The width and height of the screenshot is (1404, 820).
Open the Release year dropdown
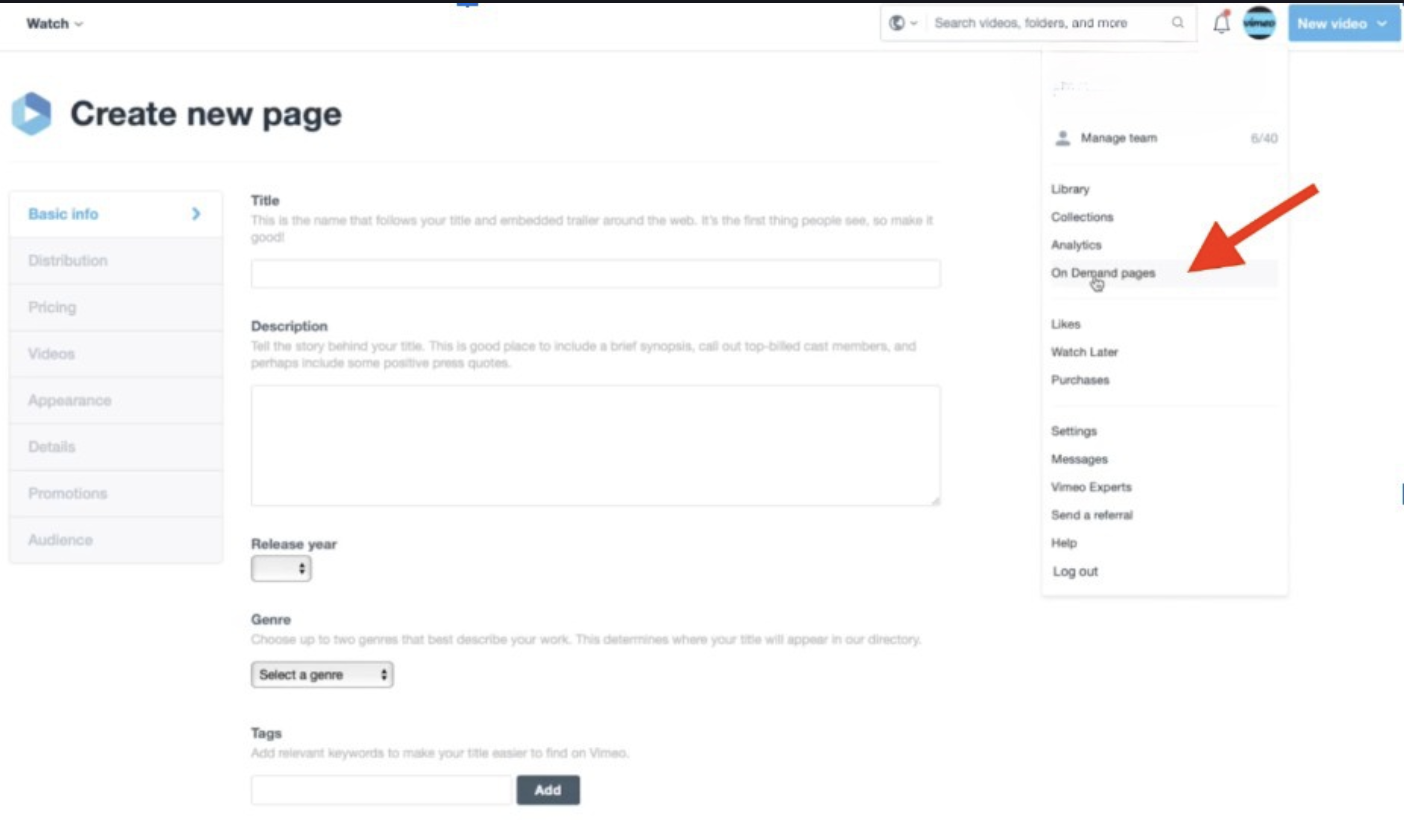coord(281,569)
